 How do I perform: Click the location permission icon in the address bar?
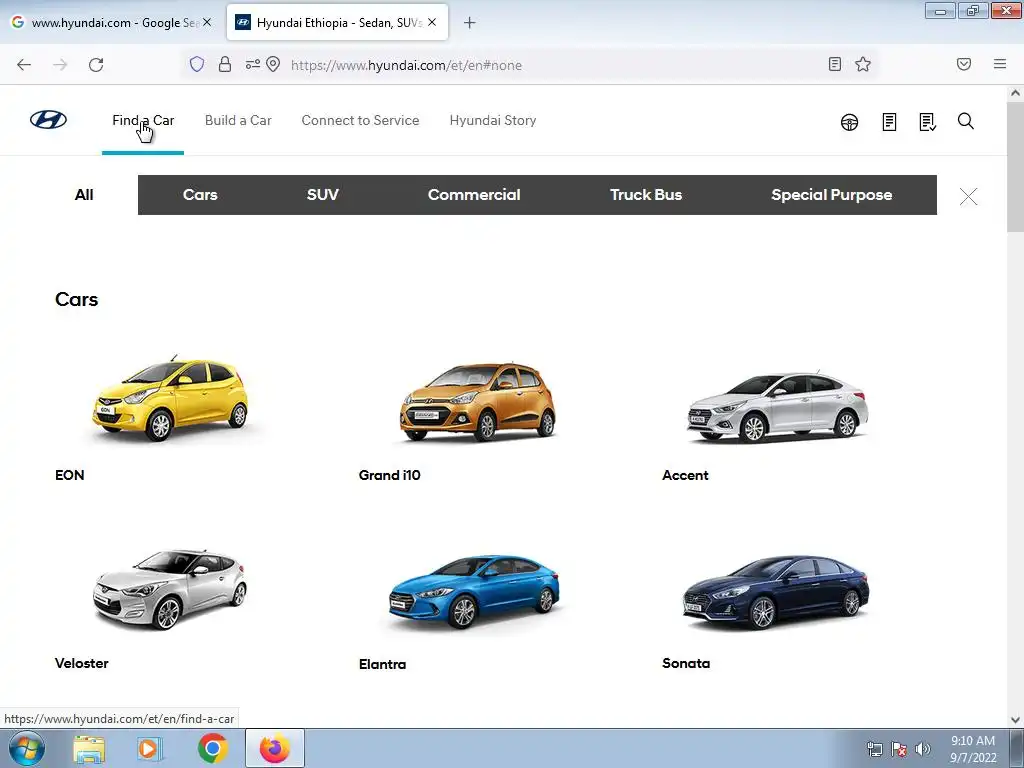273,64
